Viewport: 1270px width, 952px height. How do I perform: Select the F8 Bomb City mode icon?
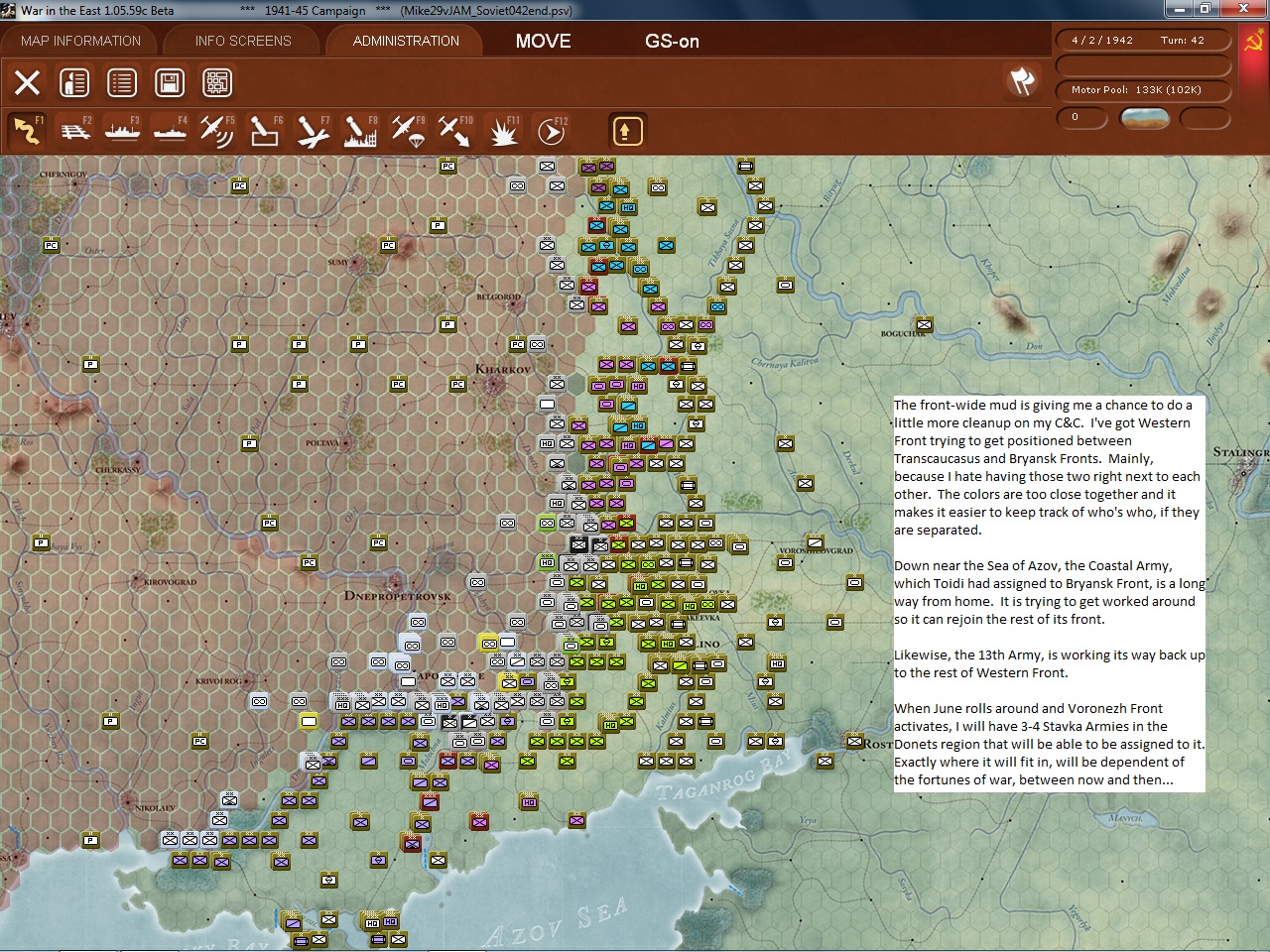click(360, 130)
